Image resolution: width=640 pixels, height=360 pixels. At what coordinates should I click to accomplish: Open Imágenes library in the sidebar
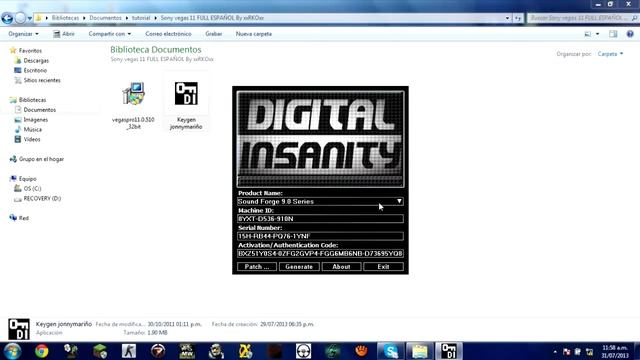31,120
